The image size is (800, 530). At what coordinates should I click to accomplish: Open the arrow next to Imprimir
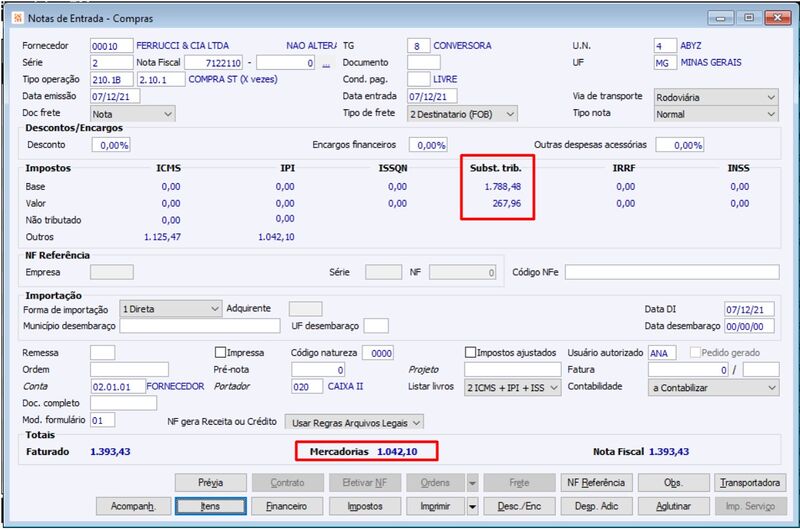(x=472, y=507)
